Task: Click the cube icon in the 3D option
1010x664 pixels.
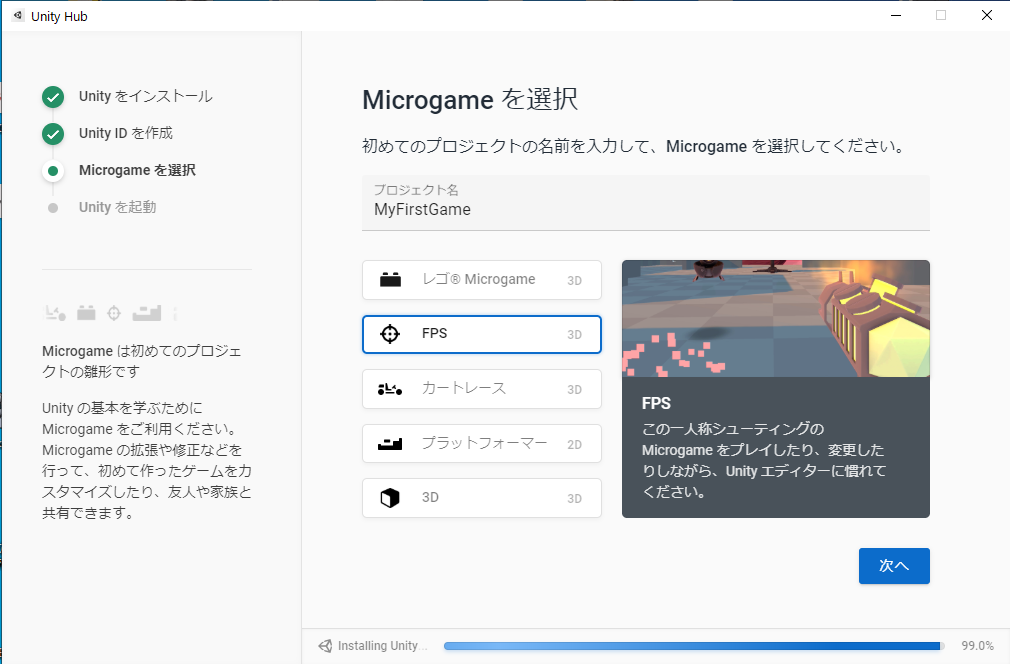Action: point(390,498)
